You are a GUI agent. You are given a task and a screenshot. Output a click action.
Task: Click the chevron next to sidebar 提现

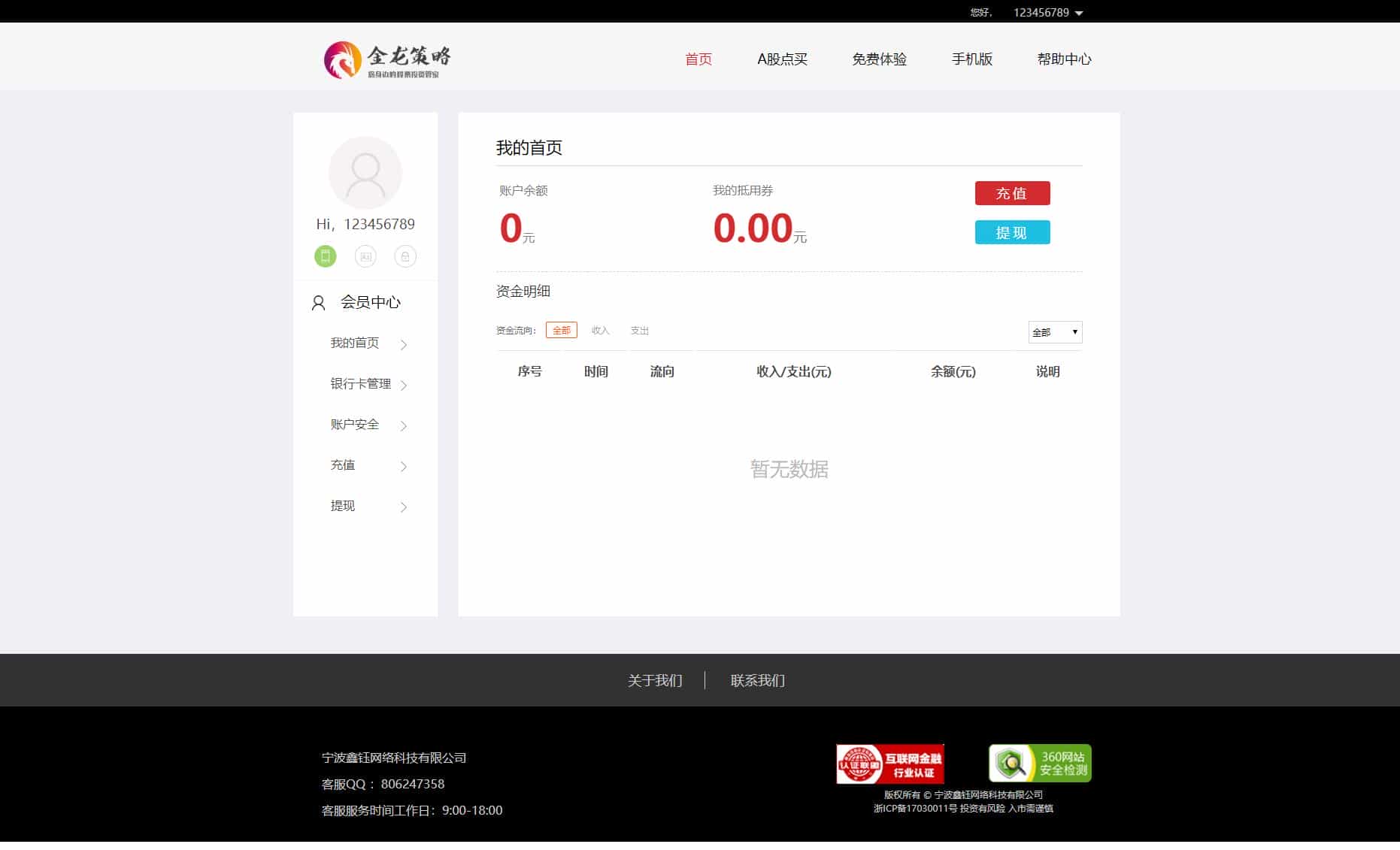click(404, 507)
